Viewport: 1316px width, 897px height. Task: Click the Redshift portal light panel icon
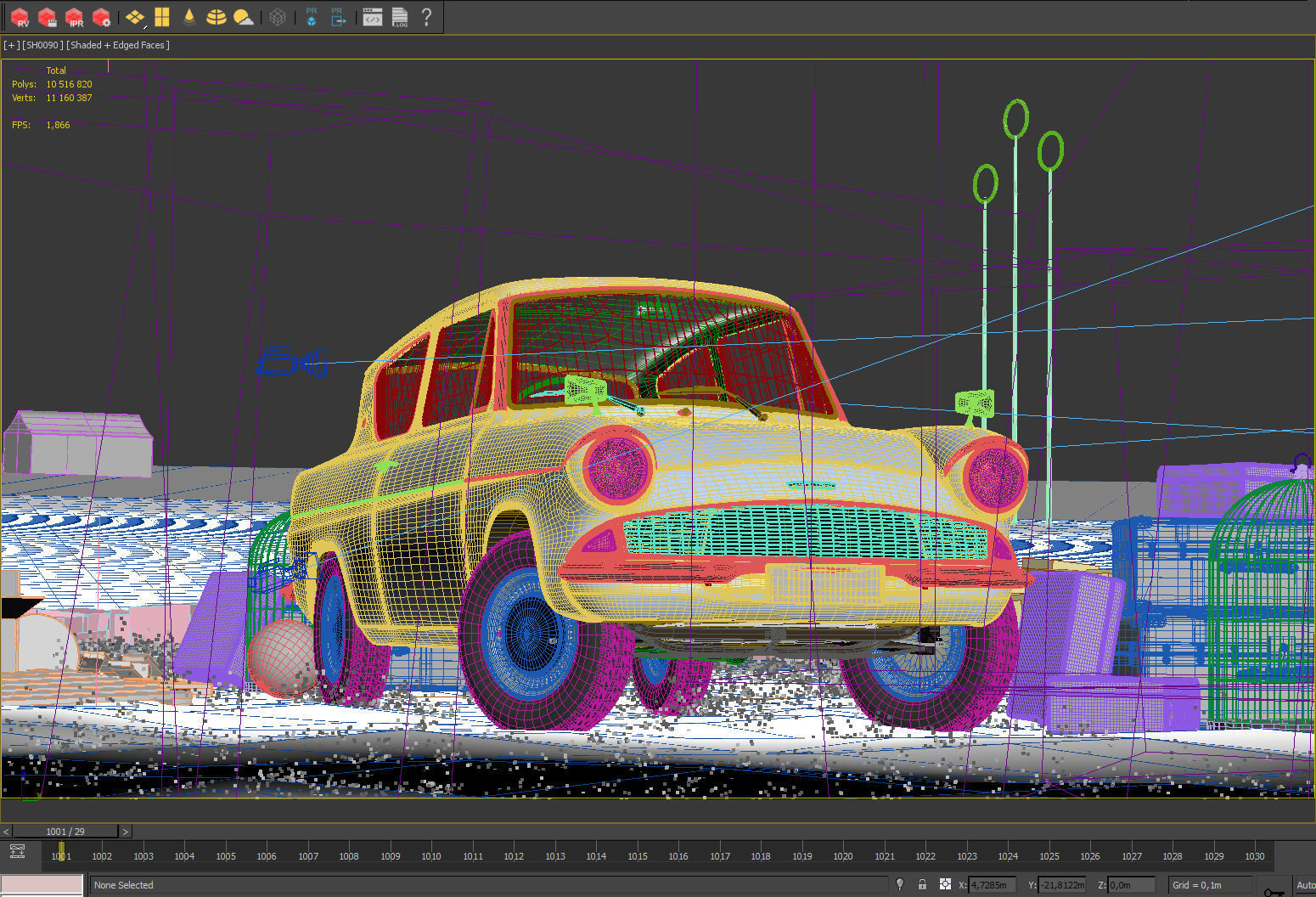(162, 17)
